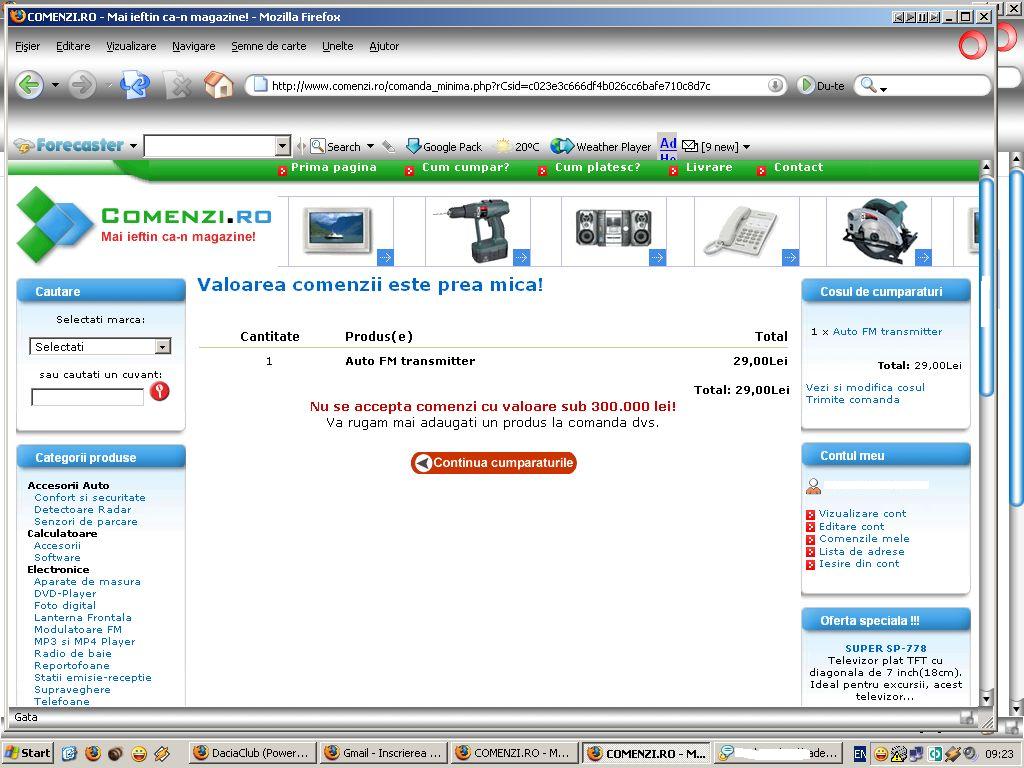Screen dimensions: 1024x768
Task: Open the Livrare page
Action: pos(709,168)
